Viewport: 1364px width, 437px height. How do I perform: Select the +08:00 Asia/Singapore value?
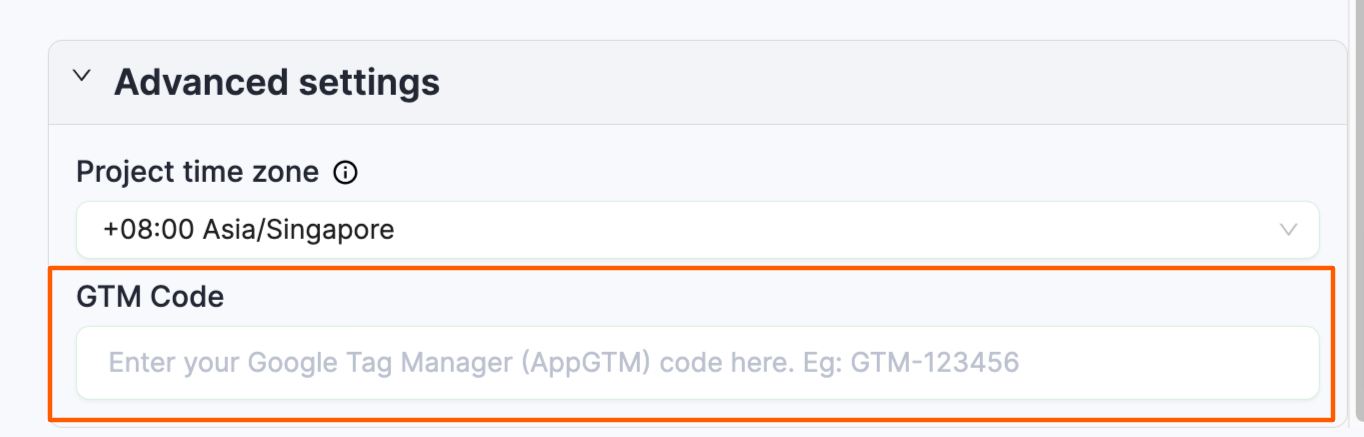coord(249,230)
